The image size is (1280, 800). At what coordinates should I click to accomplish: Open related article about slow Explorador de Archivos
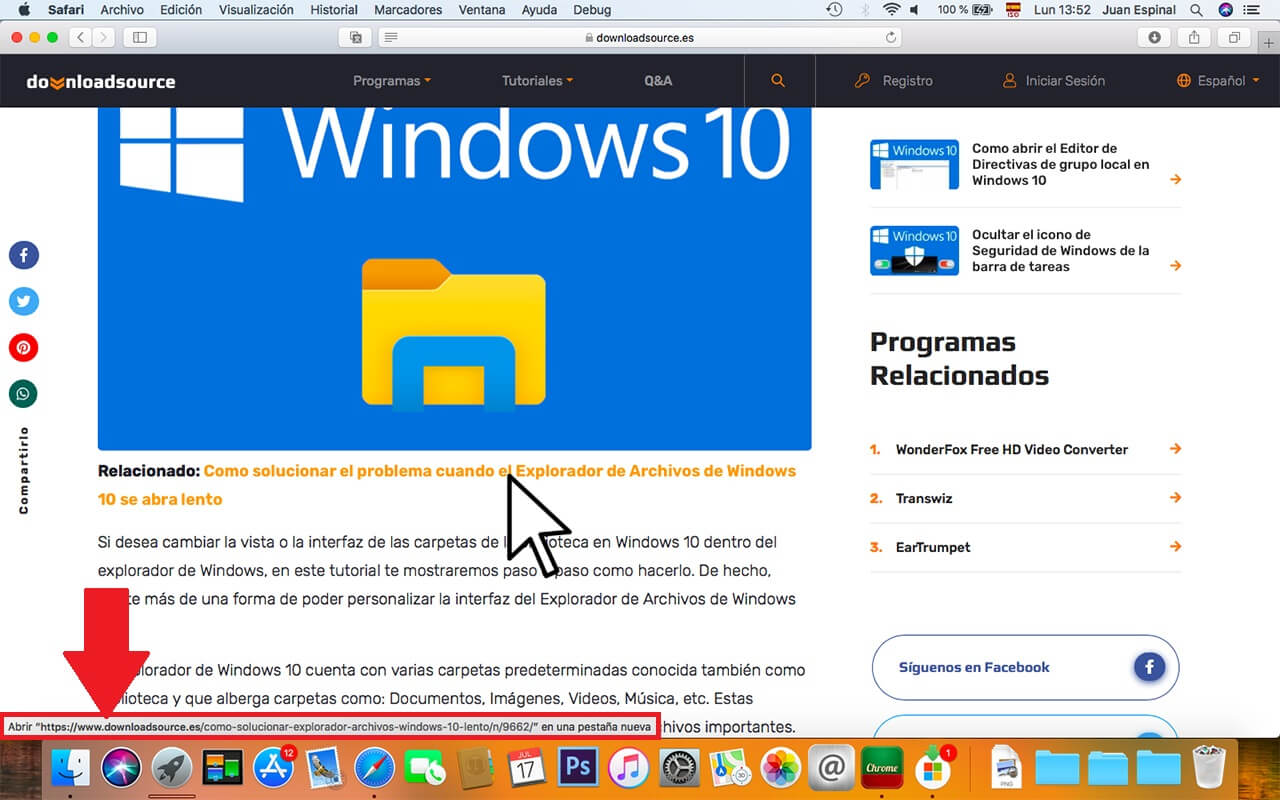[447, 485]
